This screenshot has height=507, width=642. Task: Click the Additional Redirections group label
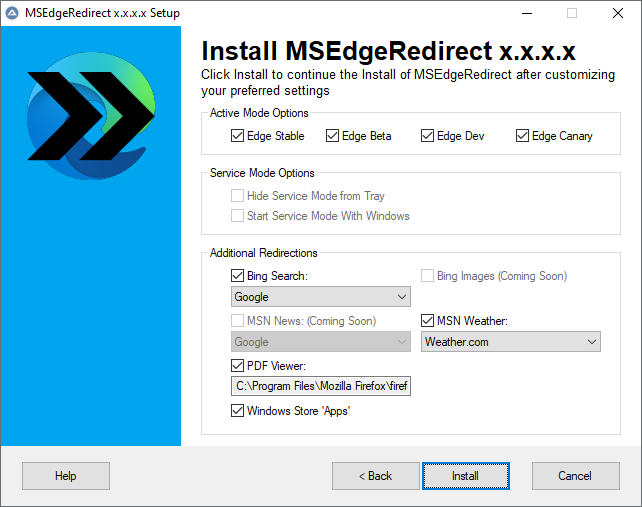tap(264, 253)
